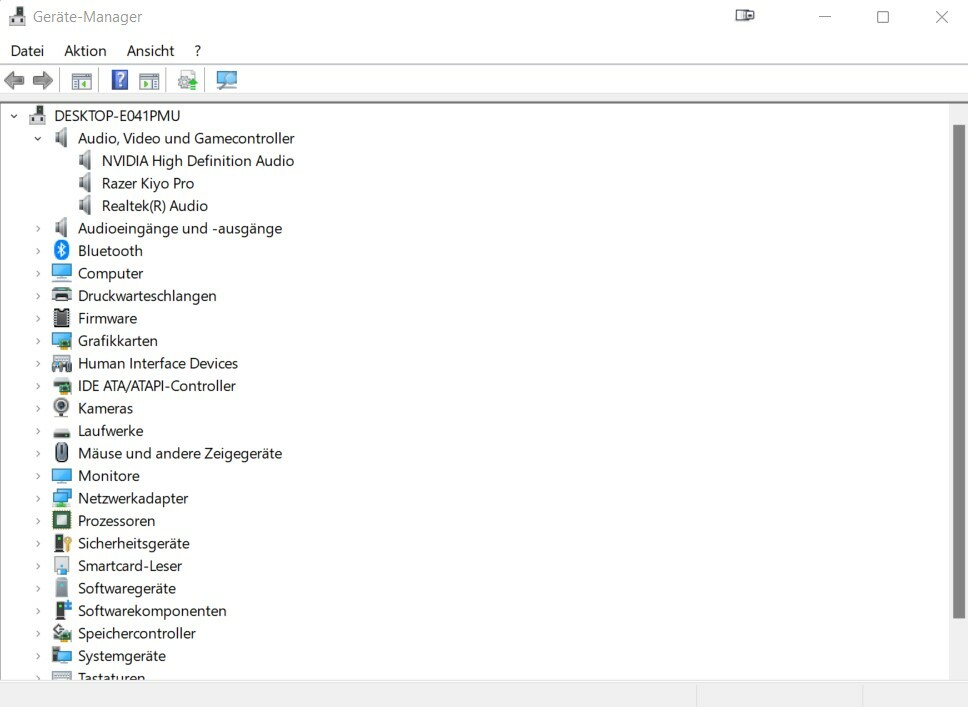Click the Forward arrow toolbar icon
Screen dimensions: 968x707
(43, 80)
